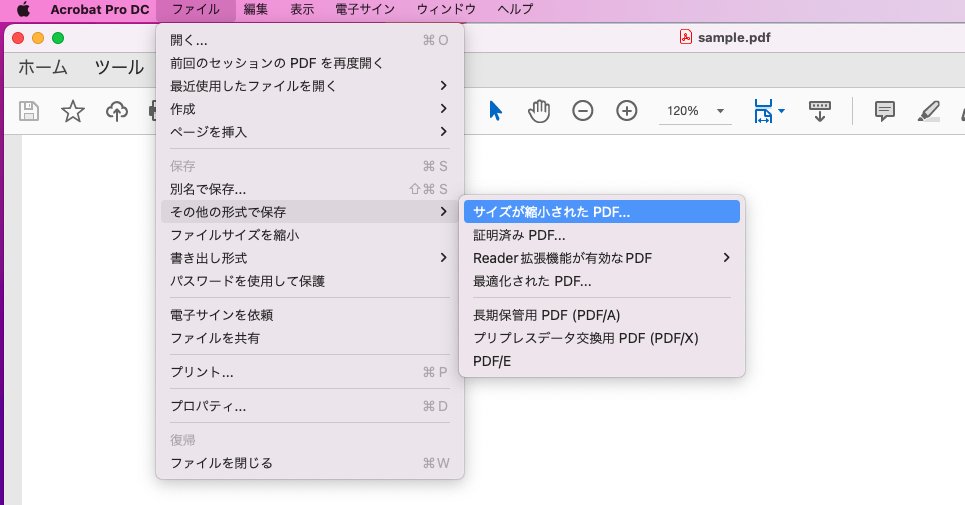The width and height of the screenshot is (965, 505).
Task: Choose ファイルサイズを縮小
Action: (x=310, y=235)
